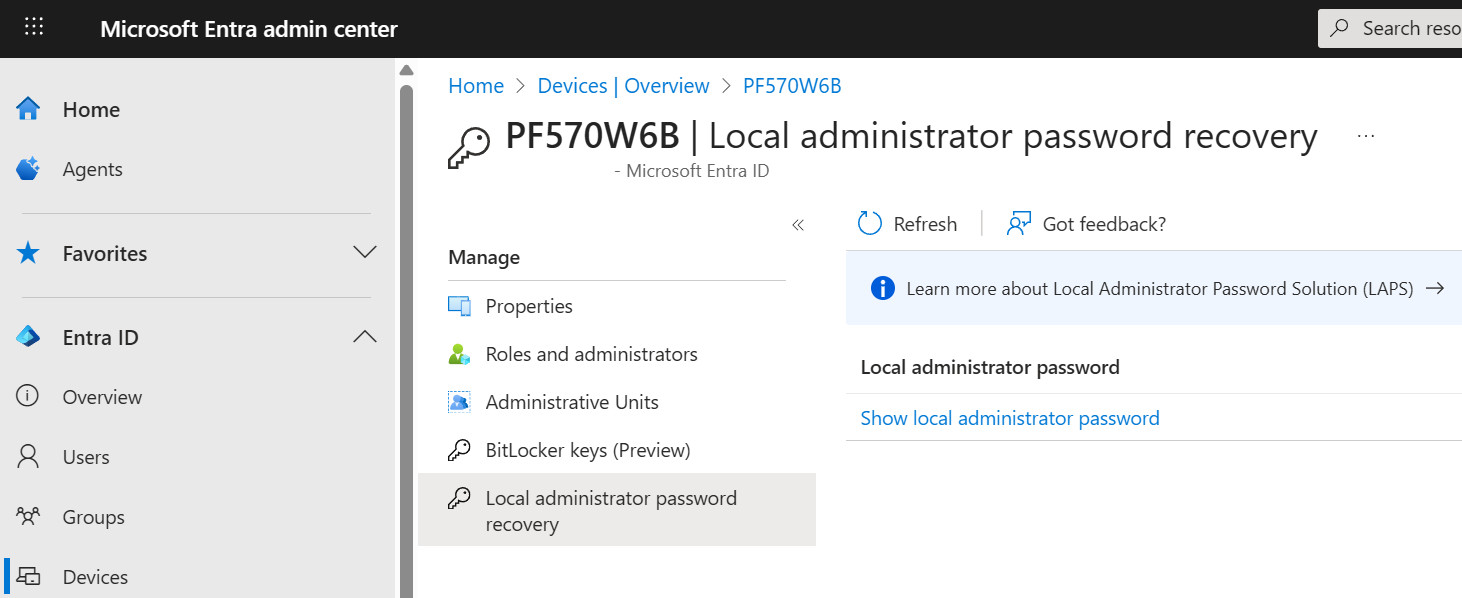
Task: Click the Users person icon
Action: (x=28, y=457)
